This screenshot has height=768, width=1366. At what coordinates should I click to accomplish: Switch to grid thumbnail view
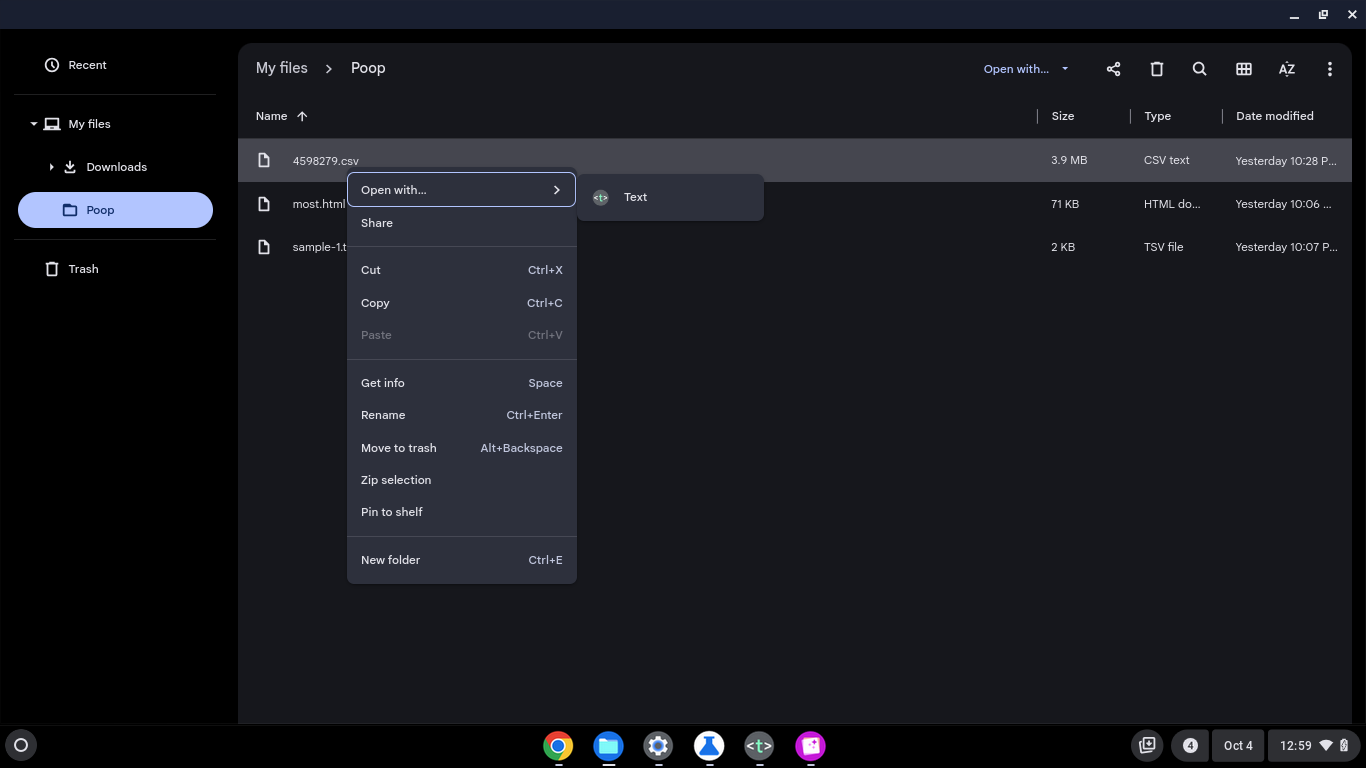[1243, 69]
